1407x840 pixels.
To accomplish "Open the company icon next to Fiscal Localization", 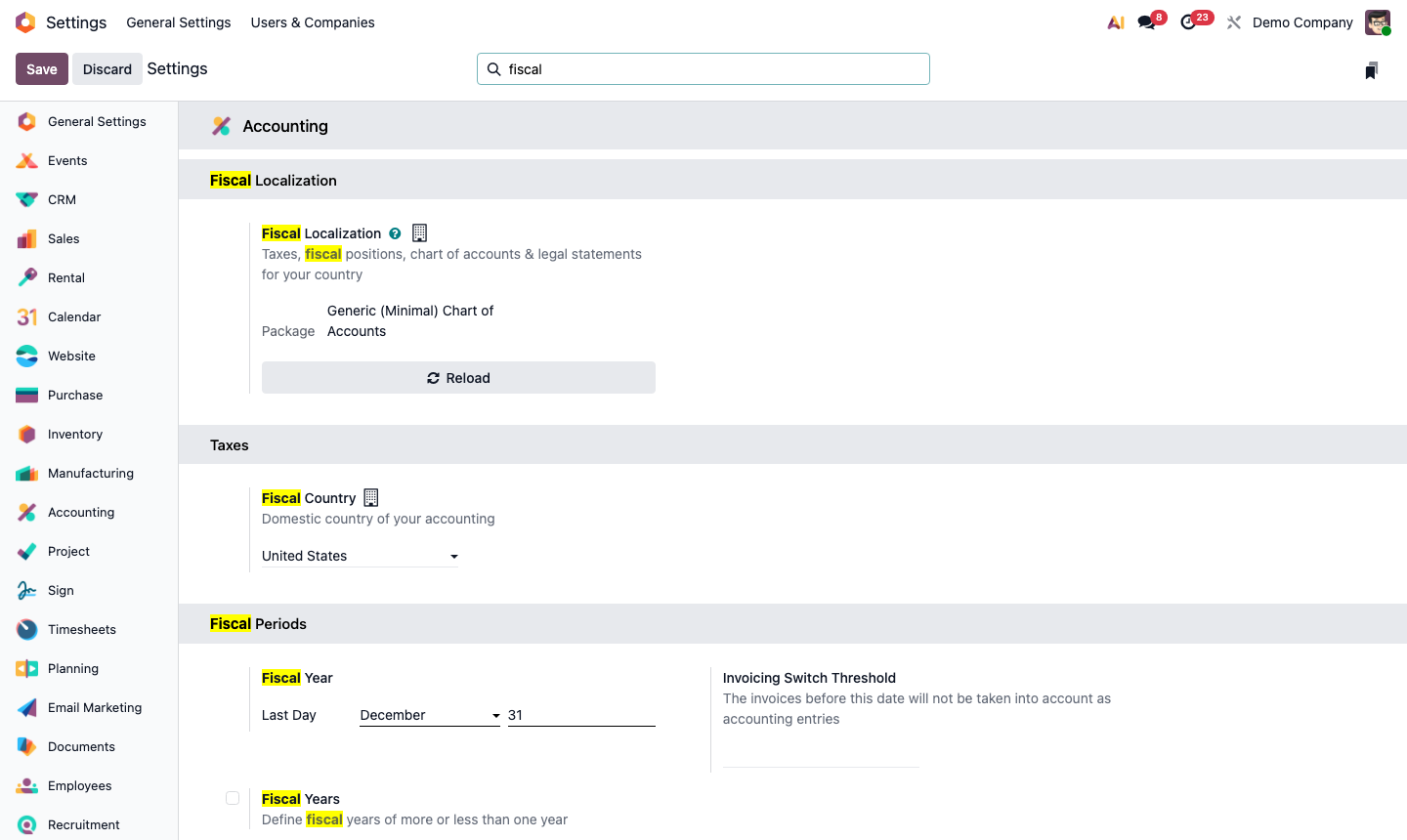I will tap(419, 232).
